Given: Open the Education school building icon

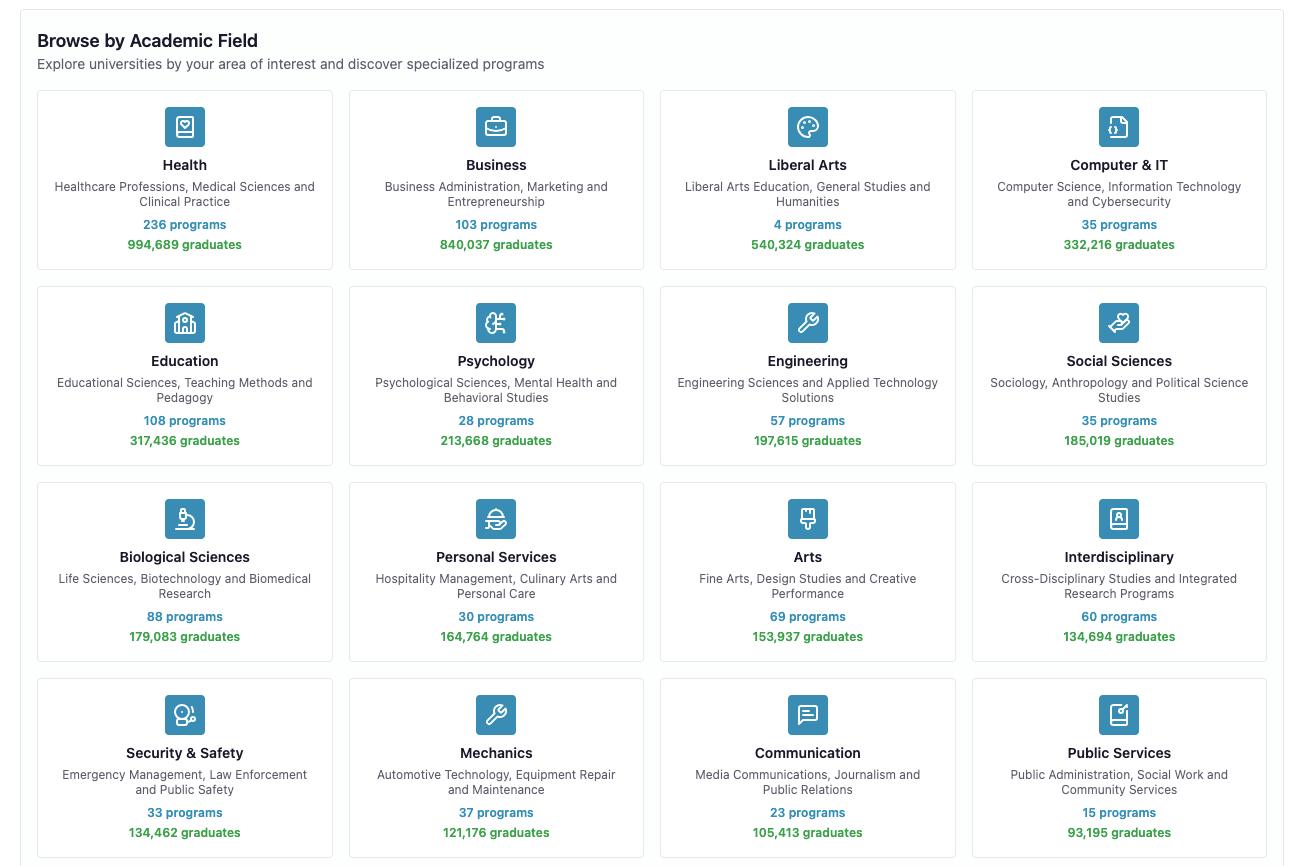Looking at the screenshot, I should (x=184, y=323).
